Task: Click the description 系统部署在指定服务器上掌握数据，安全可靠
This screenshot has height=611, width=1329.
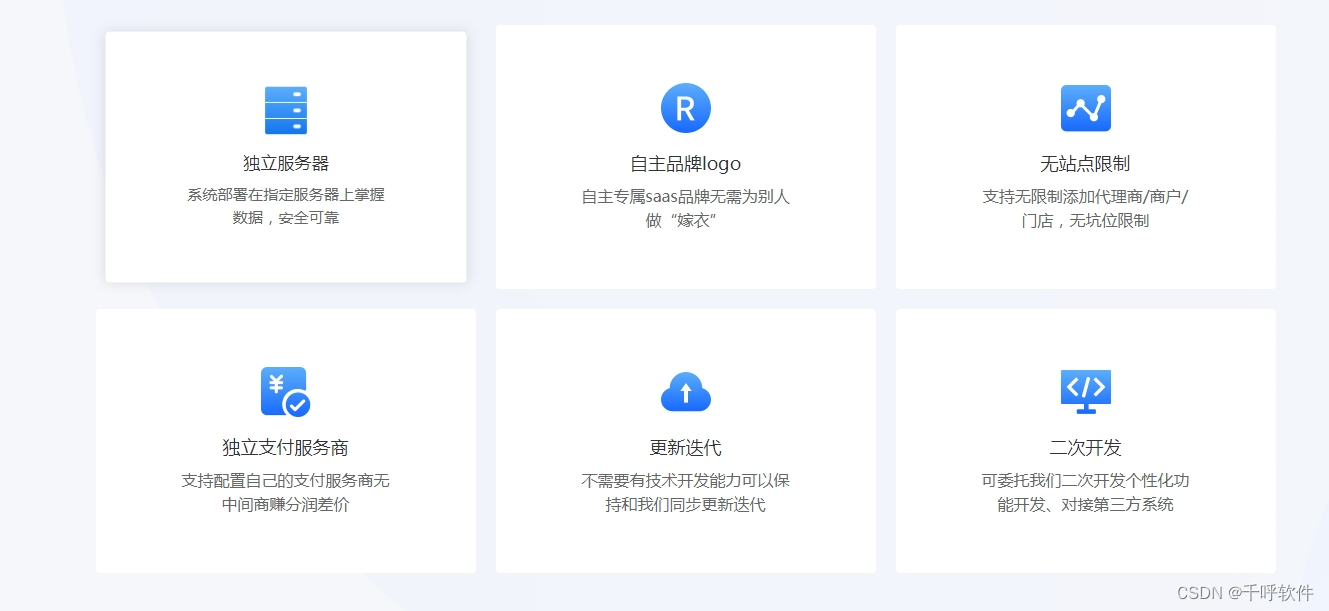Action: 286,206
